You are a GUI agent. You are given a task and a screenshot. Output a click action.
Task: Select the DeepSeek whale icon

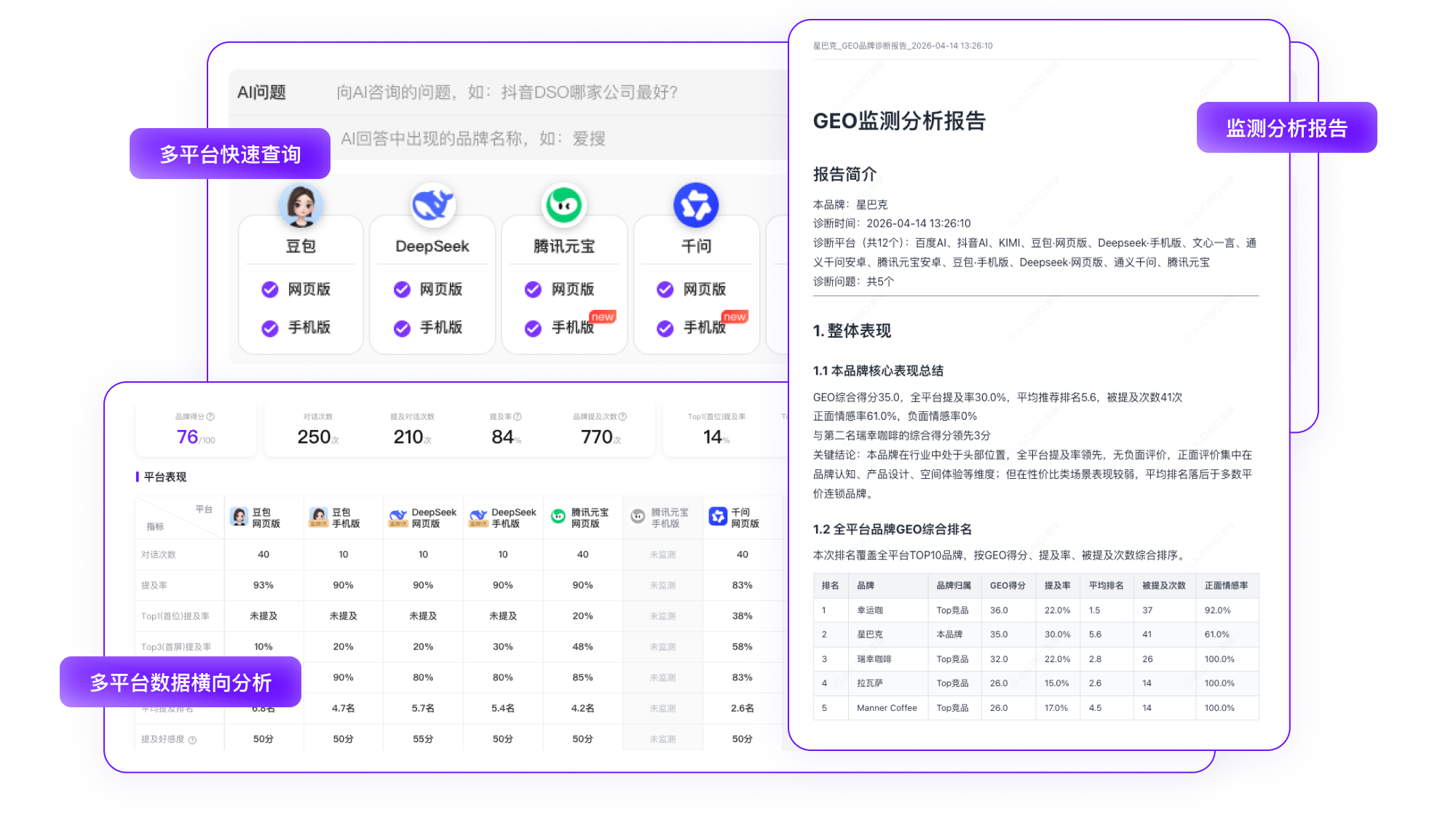433,204
